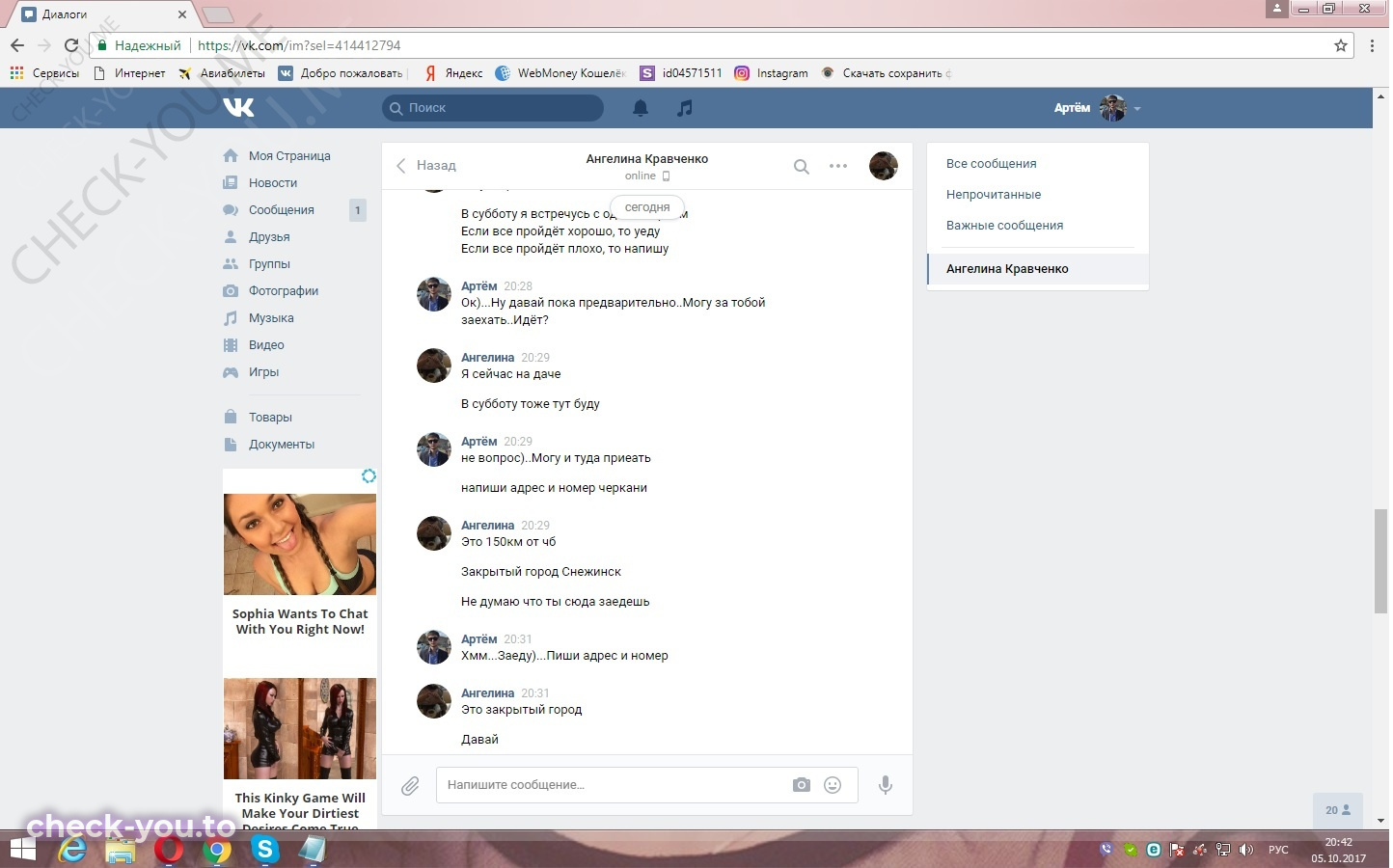Open the Sophia Wants To Chat ad image
This screenshot has height=868, width=1393.
point(300,545)
